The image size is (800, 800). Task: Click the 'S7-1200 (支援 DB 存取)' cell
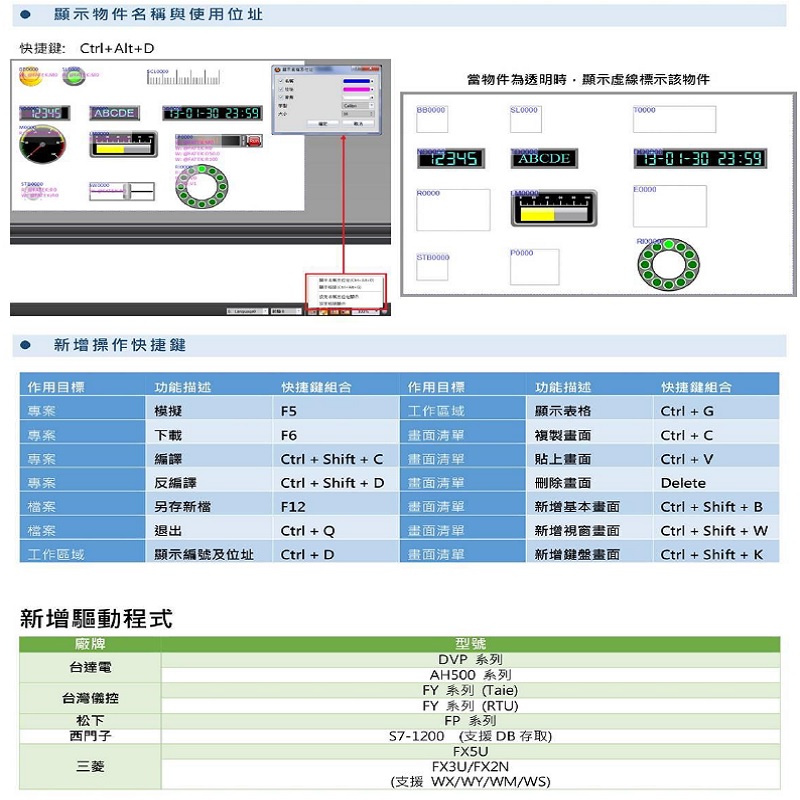[470, 736]
